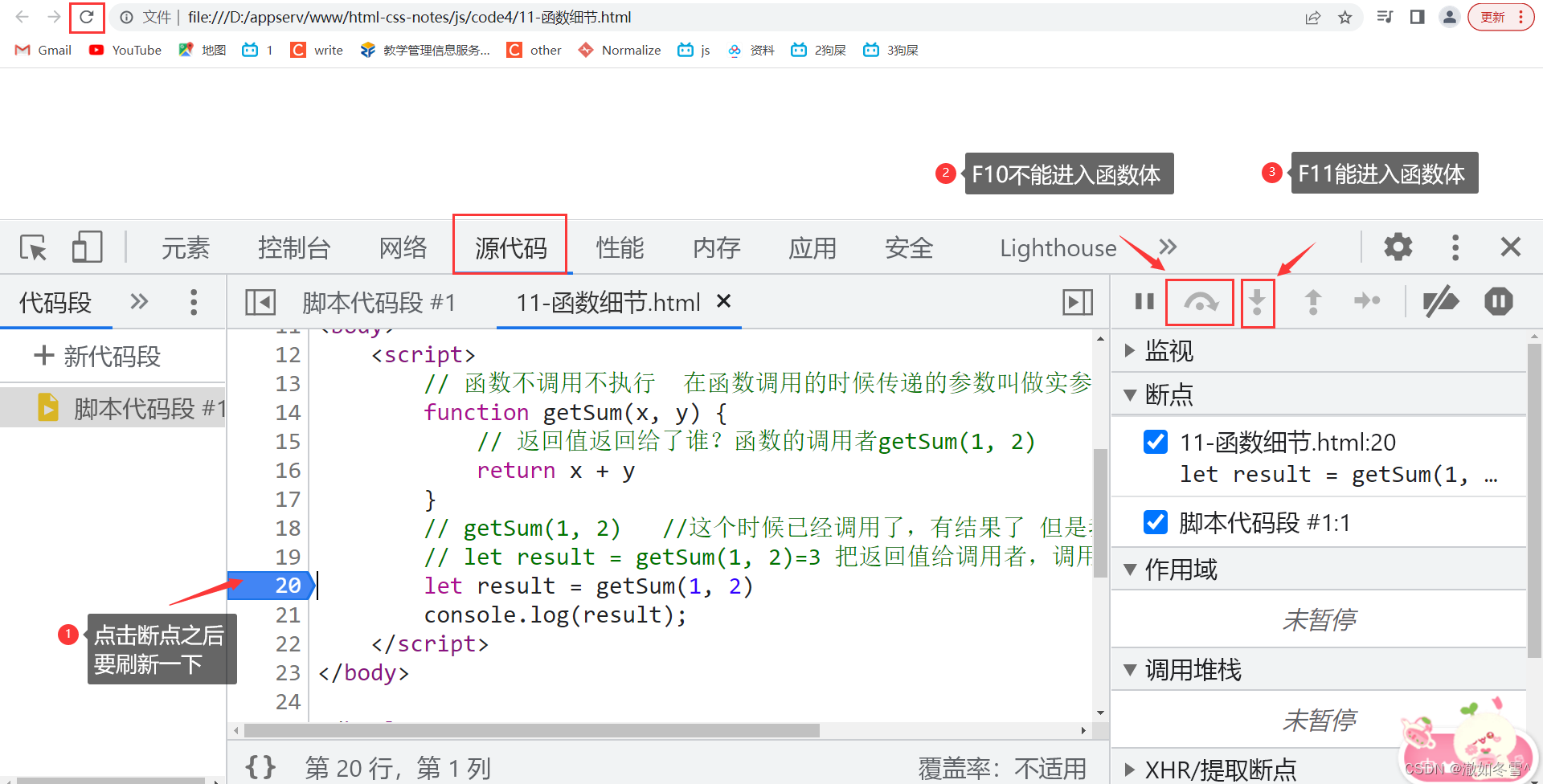Reload the page with the refresh icon
Image resolution: width=1543 pixels, height=784 pixels.
click(x=87, y=17)
